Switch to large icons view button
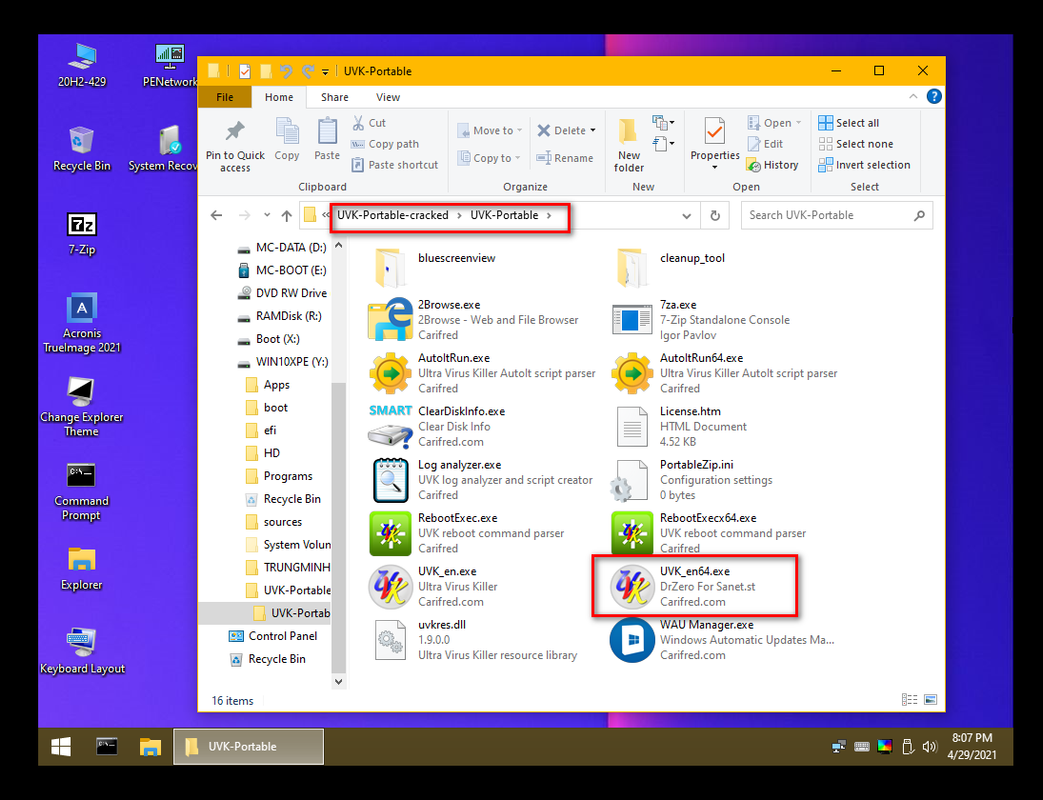 tap(930, 700)
